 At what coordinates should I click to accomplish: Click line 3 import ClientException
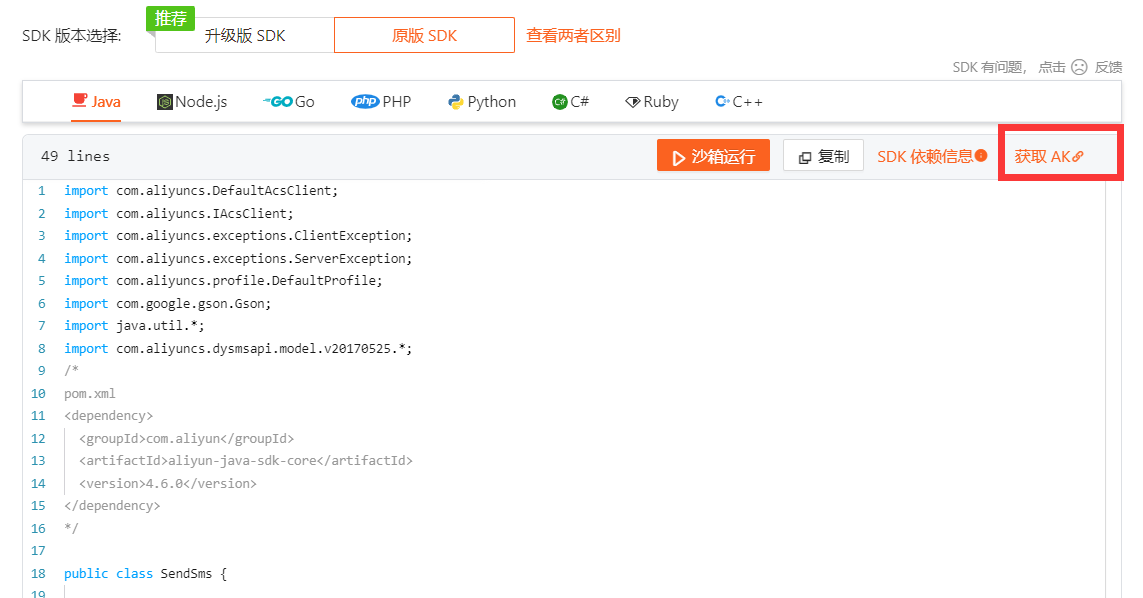click(x=238, y=236)
